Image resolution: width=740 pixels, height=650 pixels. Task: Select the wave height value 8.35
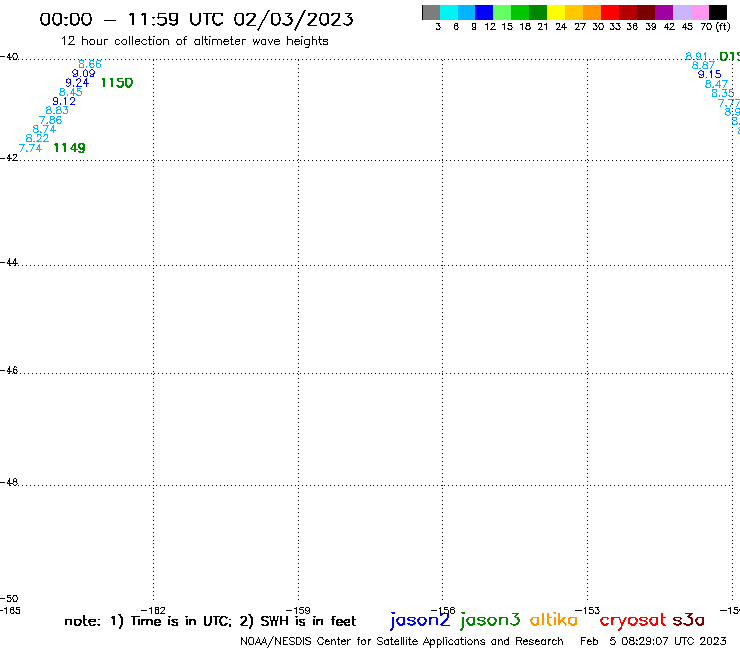pos(723,93)
